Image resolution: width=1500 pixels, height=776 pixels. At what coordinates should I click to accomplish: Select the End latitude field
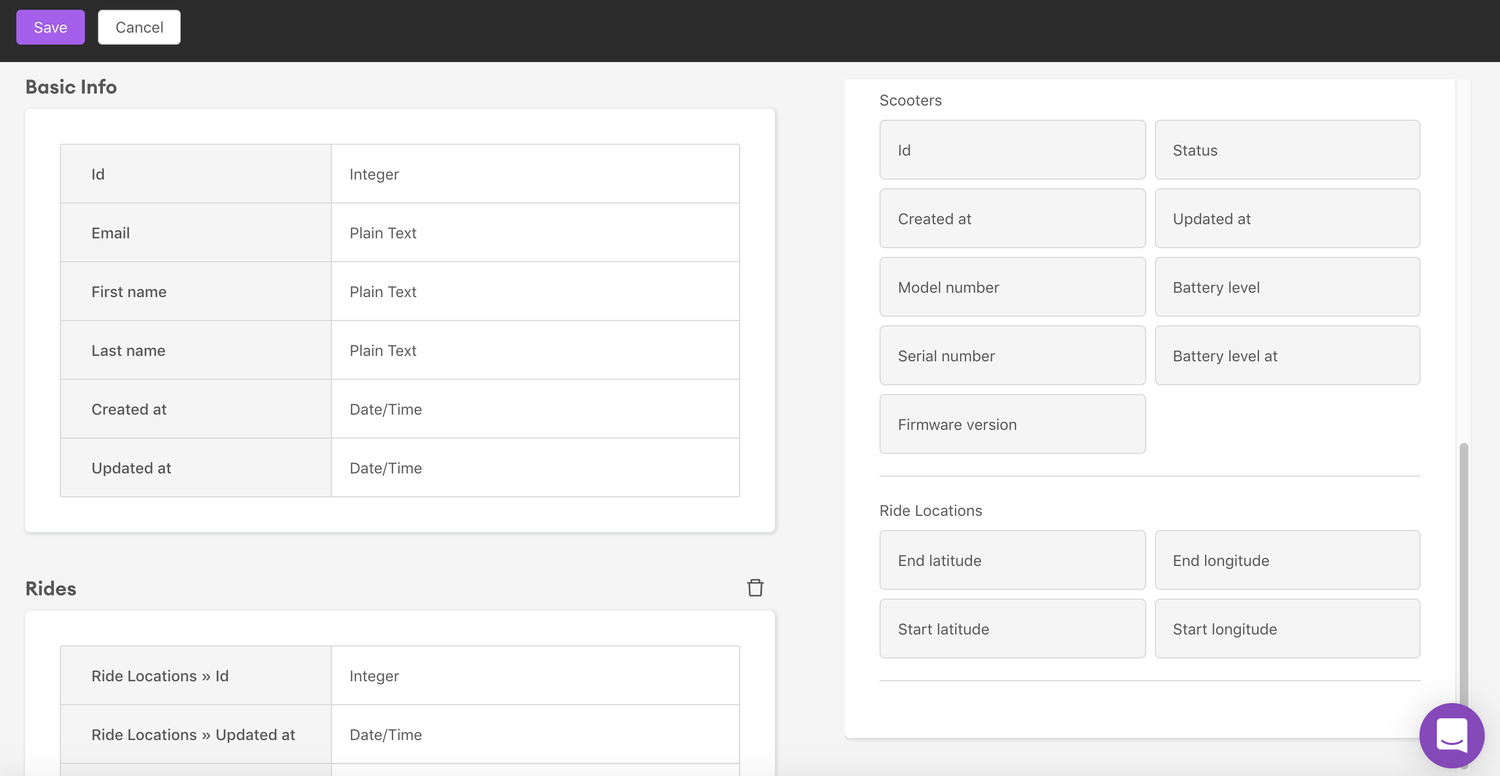pos(1012,560)
